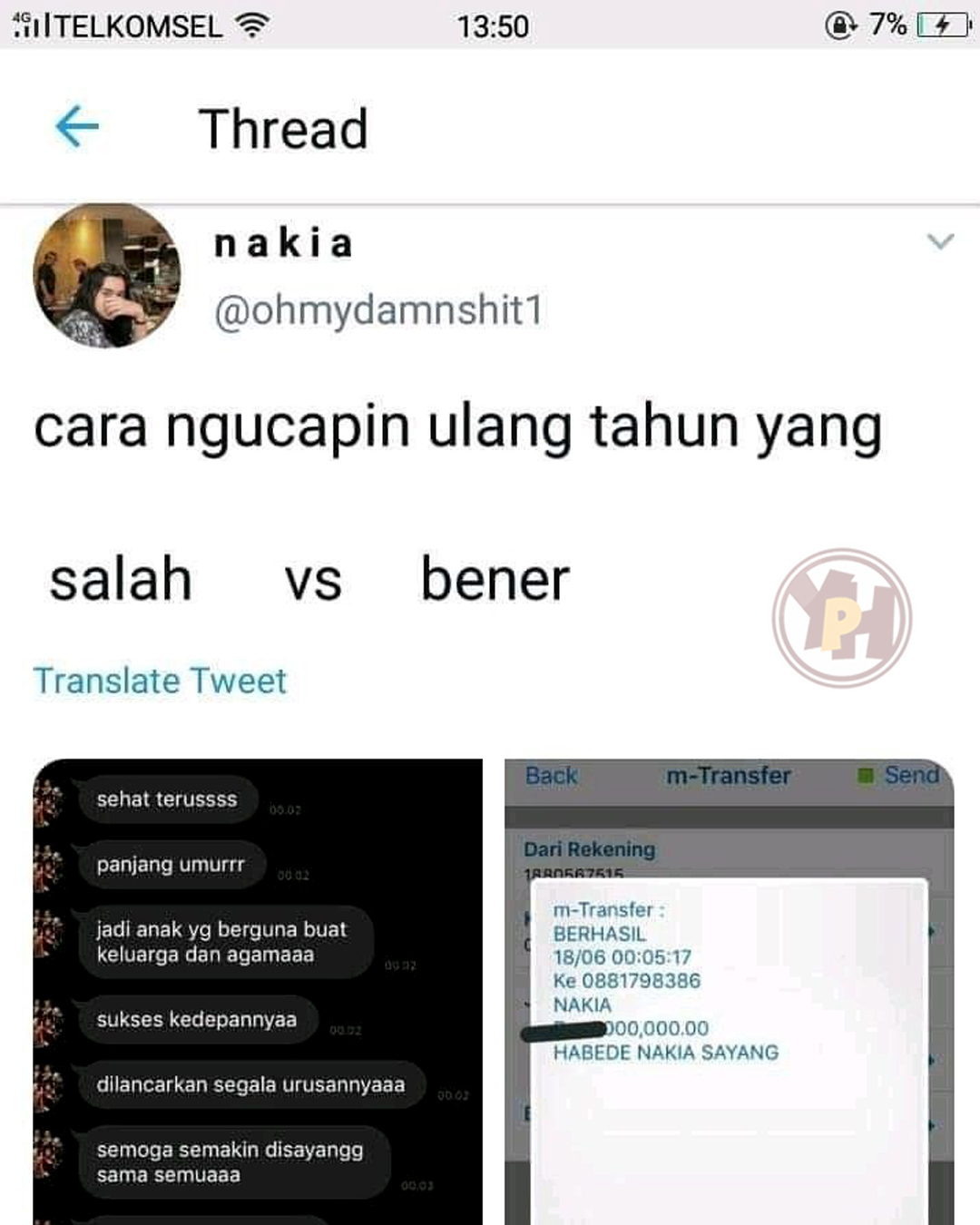The width and height of the screenshot is (980, 1225).
Task: Tap the Back button in m-Transfer image
Action: click(551, 776)
